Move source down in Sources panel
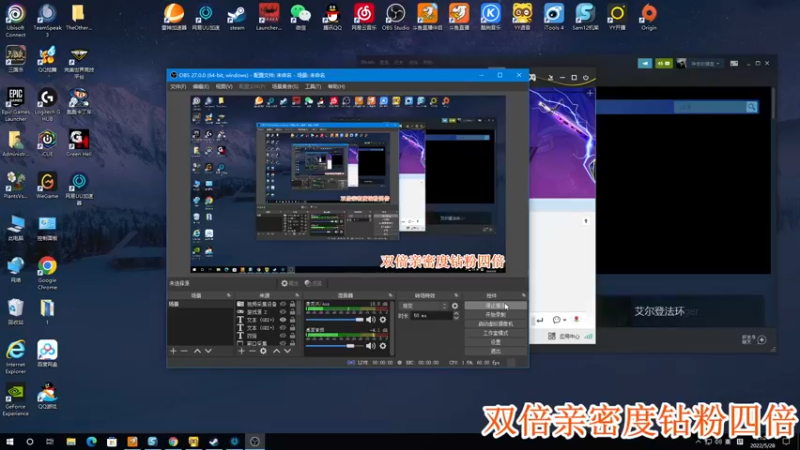 pos(287,351)
